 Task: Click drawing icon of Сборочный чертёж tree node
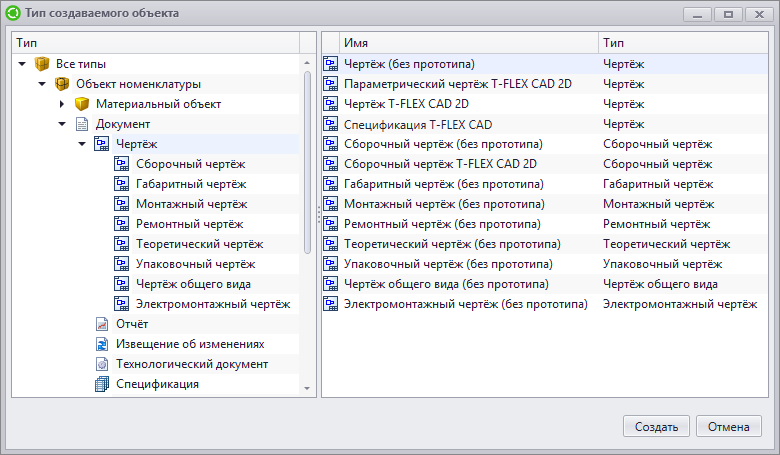(121, 164)
